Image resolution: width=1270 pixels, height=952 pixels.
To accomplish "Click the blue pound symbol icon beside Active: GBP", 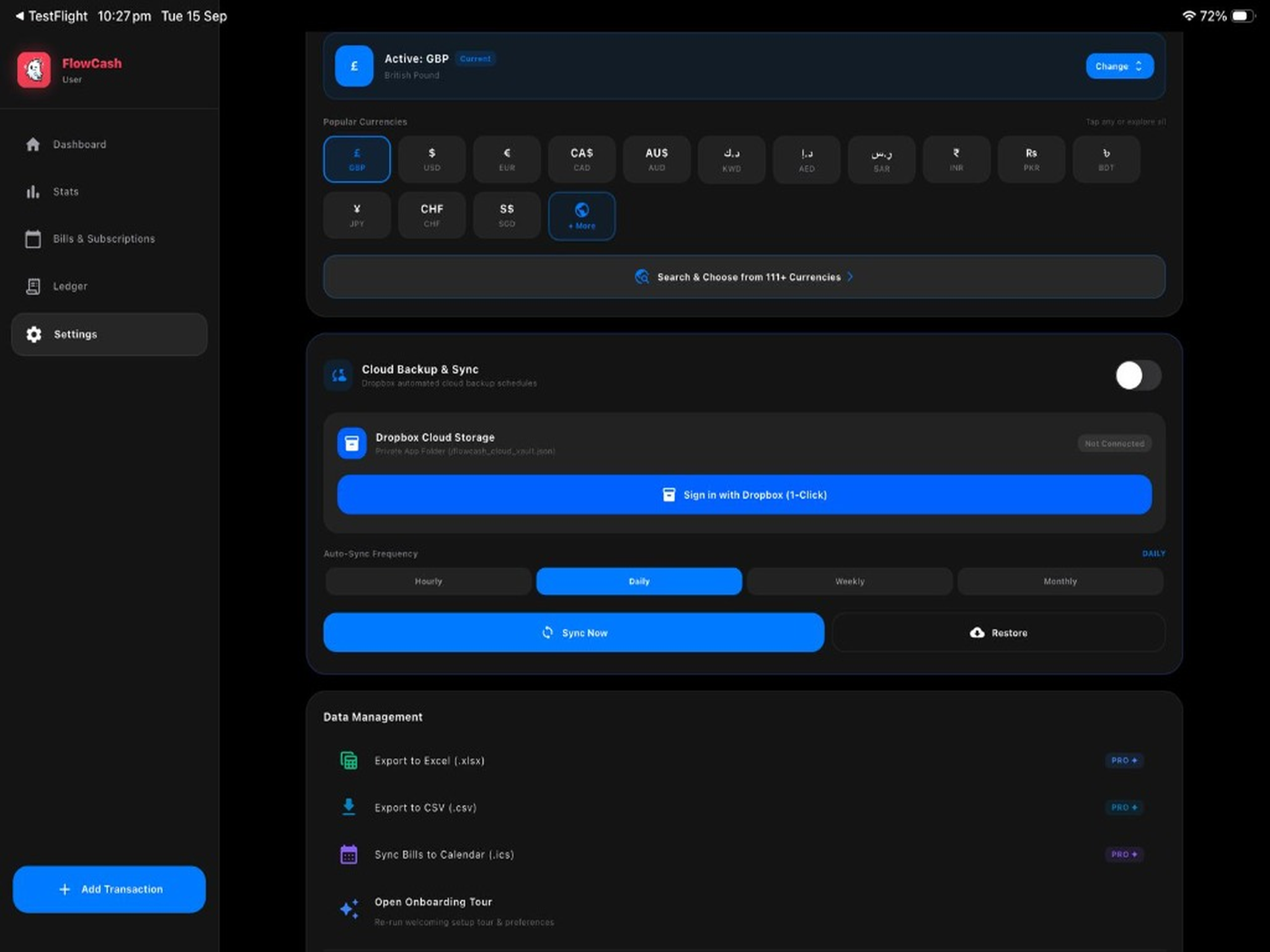I will coord(354,66).
